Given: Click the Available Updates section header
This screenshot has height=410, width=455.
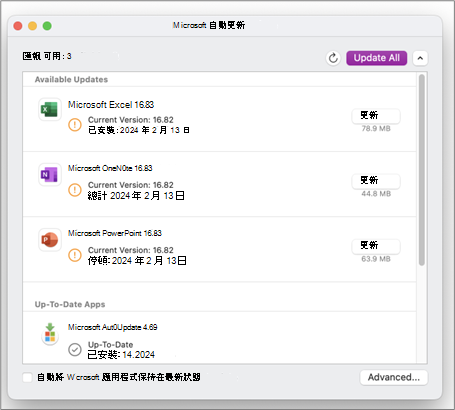Looking at the screenshot, I should point(71,79).
